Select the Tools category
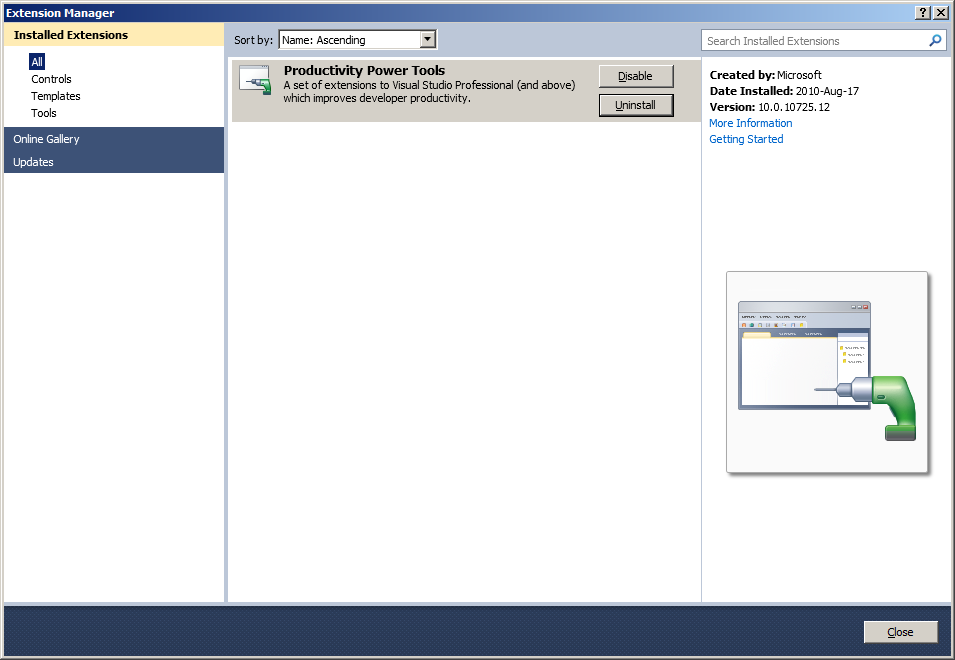Screen dimensions: 955x660 click(x=43, y=113)
